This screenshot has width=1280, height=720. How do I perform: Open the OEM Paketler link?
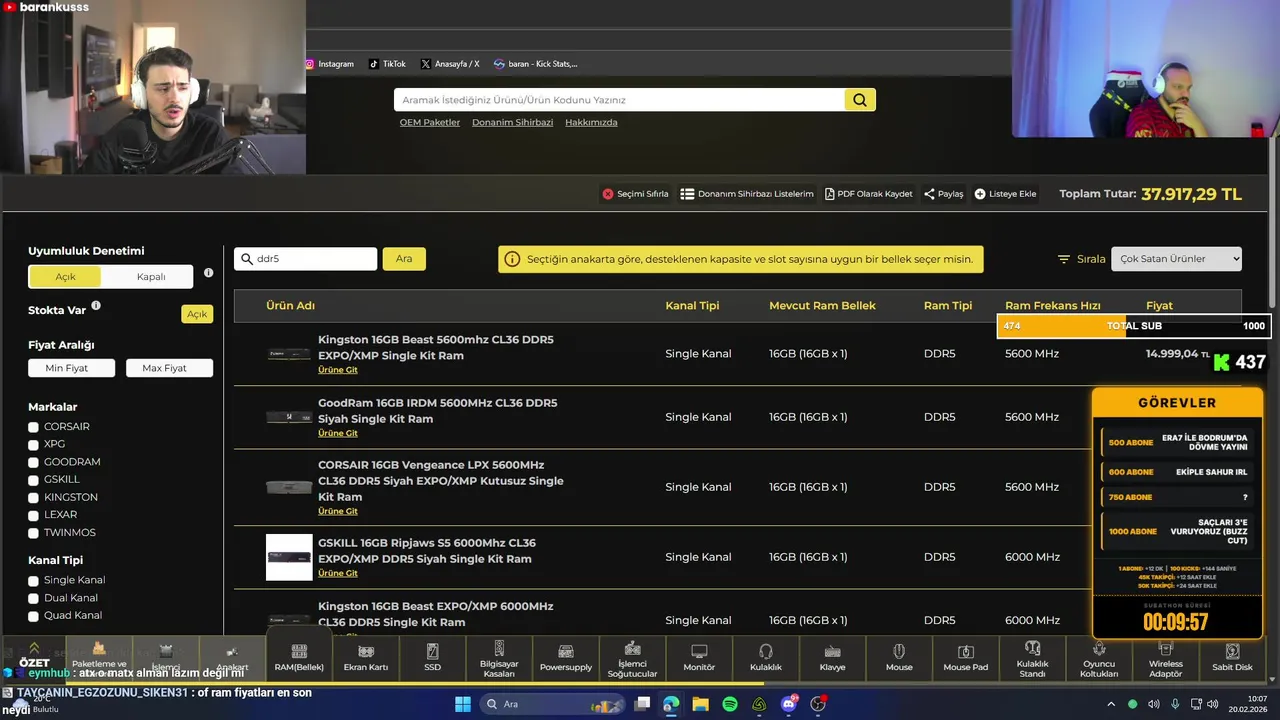click(x=430, y=122)
